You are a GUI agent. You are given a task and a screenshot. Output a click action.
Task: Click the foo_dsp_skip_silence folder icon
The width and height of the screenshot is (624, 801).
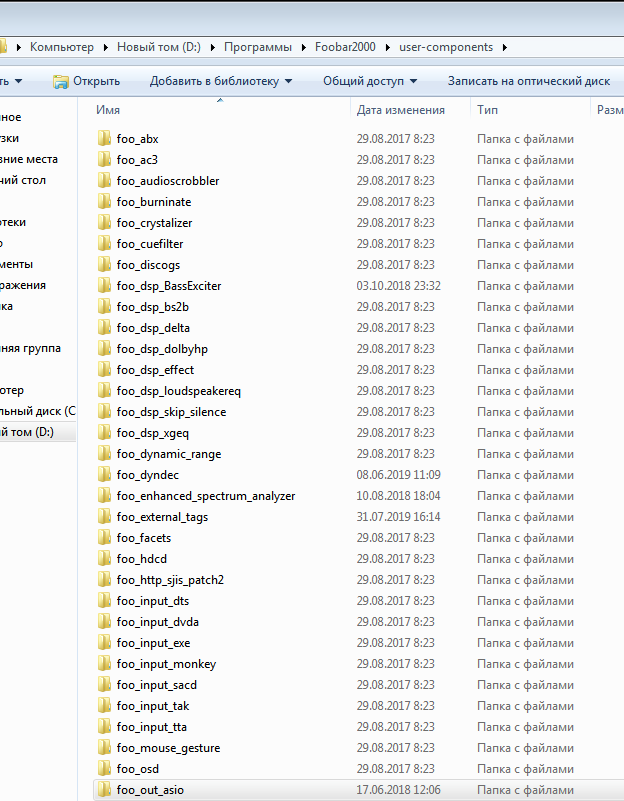(104, 411)
